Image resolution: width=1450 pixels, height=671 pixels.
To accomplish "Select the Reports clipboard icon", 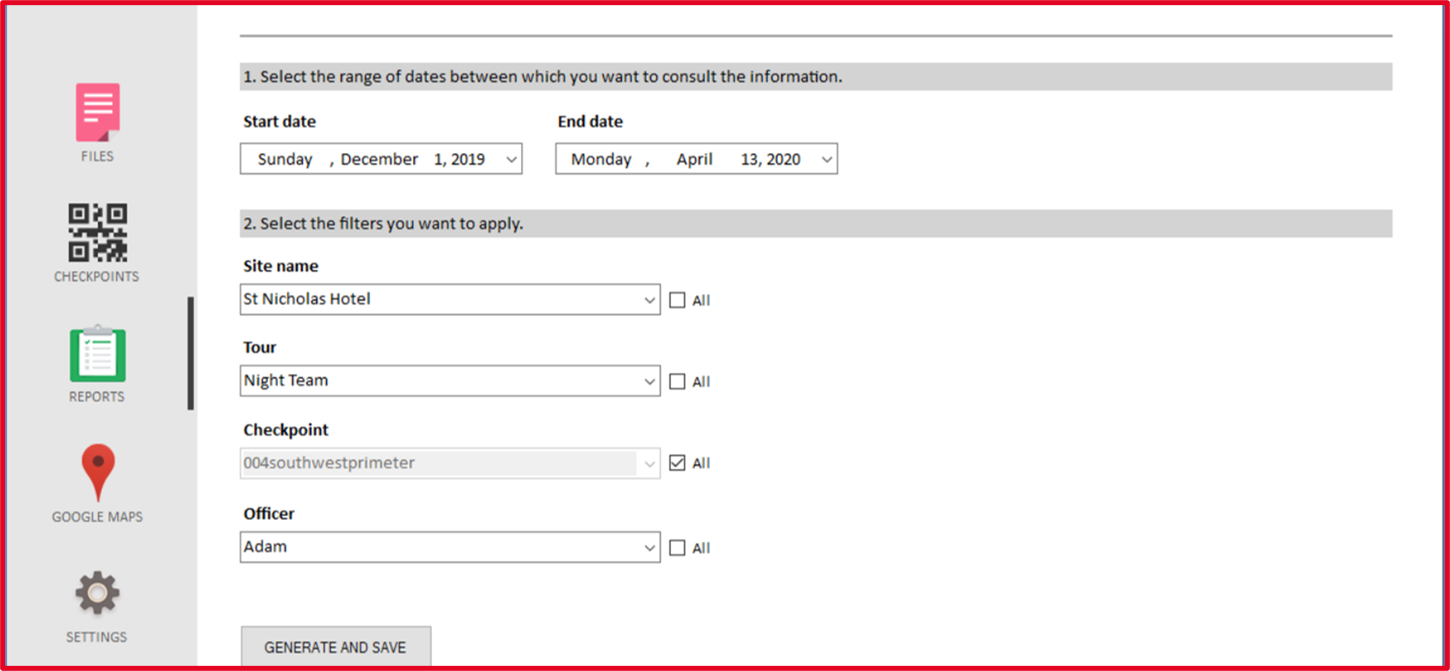I will [x=97, y=354].
